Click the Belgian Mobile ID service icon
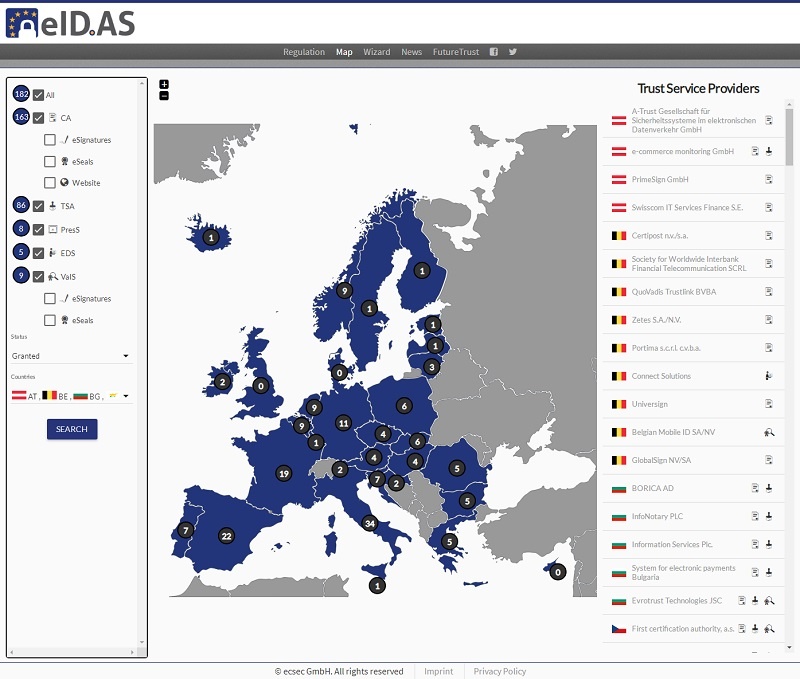Screen dimensions: 800x679 [769, 432]
